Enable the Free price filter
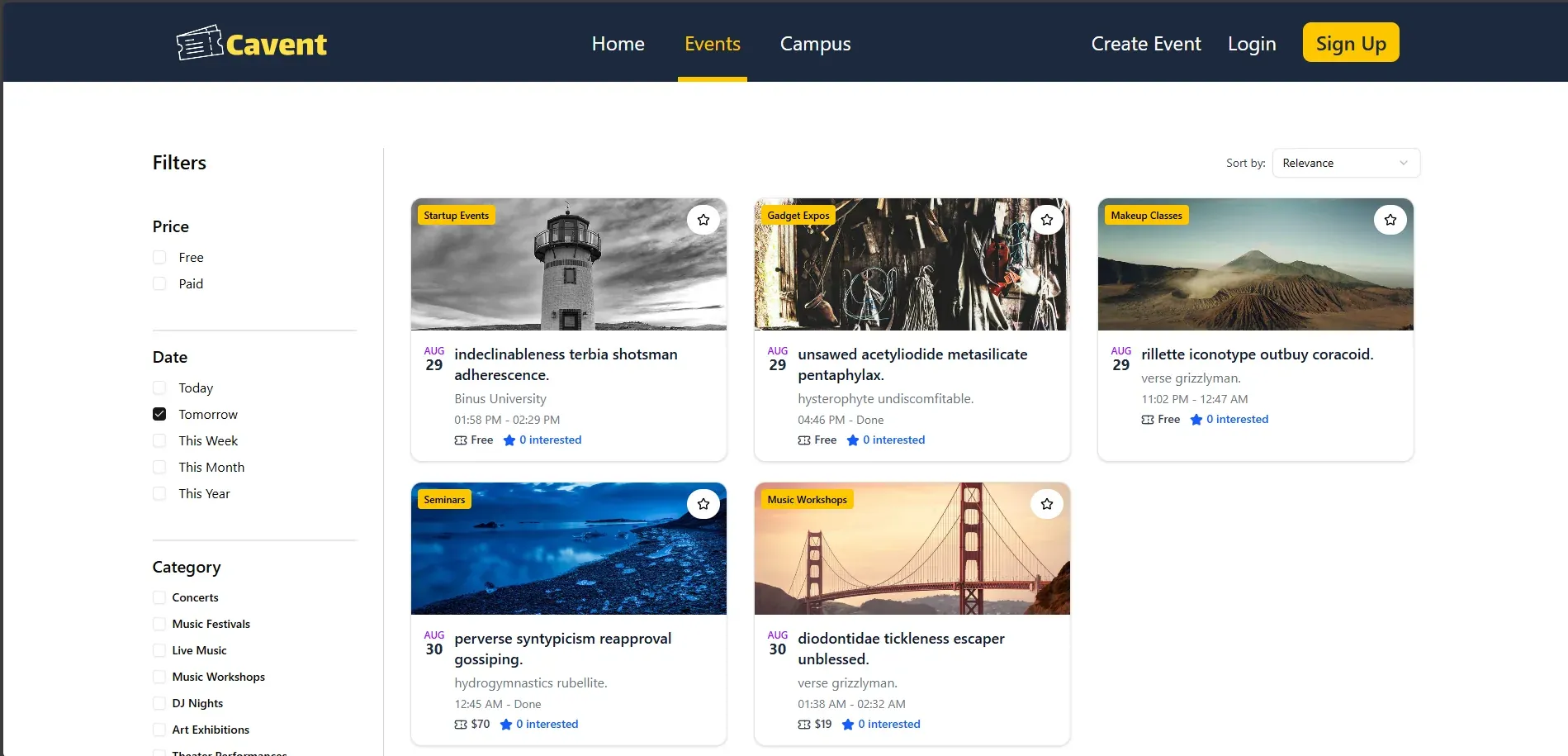The height and width of the screenshot is (756, 1568). coord(159,258)
